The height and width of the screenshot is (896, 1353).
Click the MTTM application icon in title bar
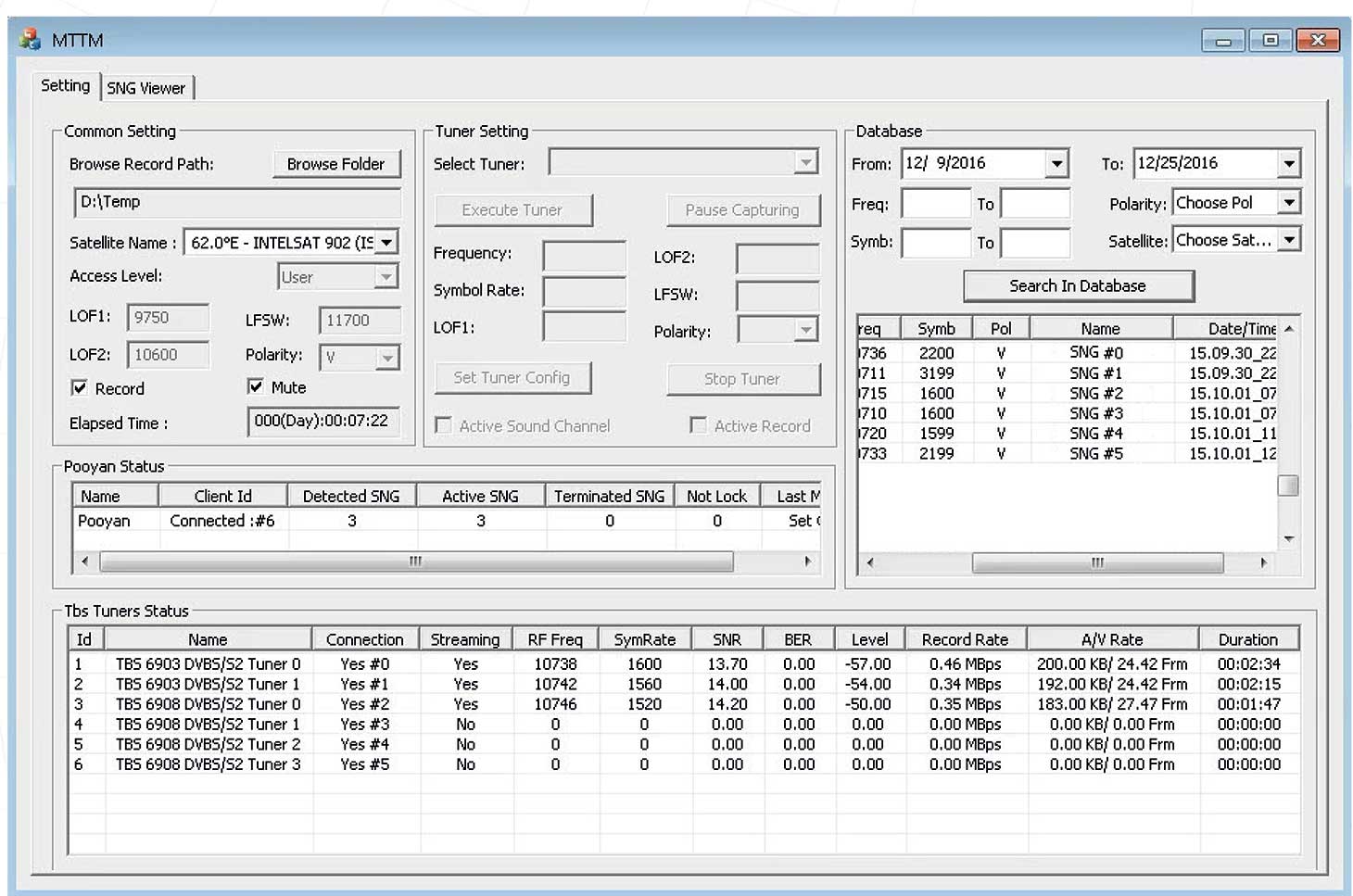tap(30, 39)
